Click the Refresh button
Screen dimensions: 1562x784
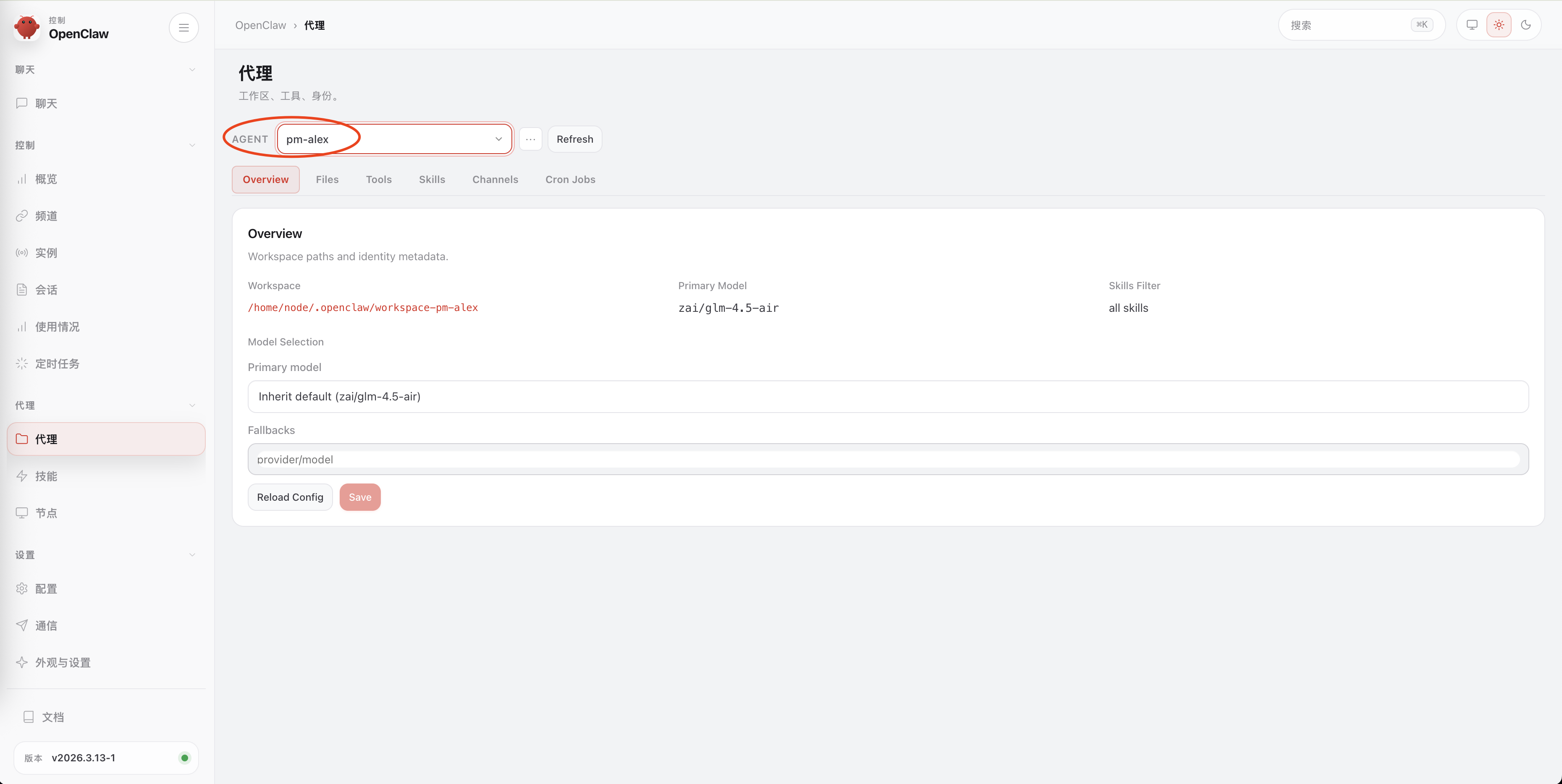pos(574,139)
